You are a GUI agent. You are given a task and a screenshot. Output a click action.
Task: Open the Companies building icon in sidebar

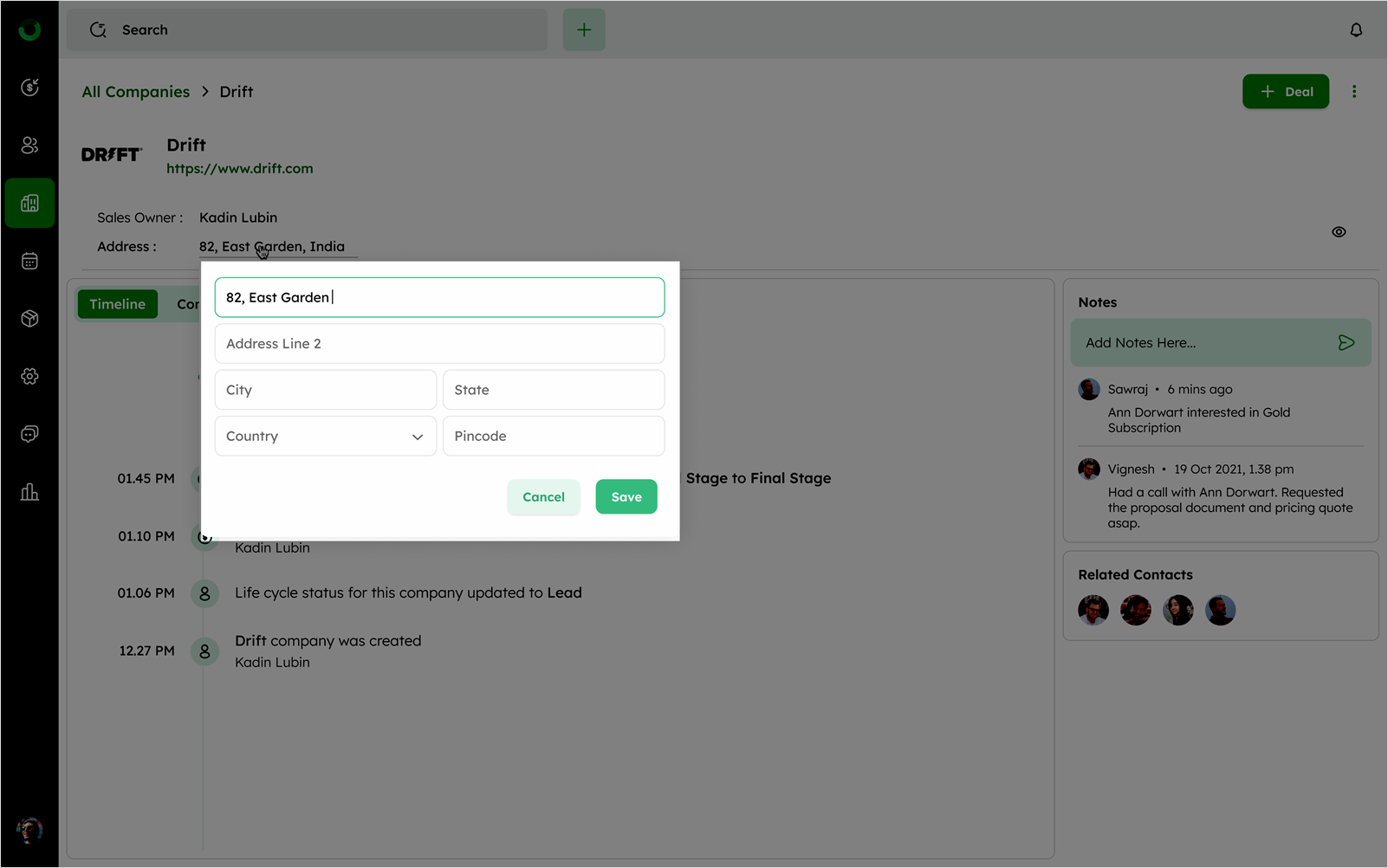[x=29, y=203]
